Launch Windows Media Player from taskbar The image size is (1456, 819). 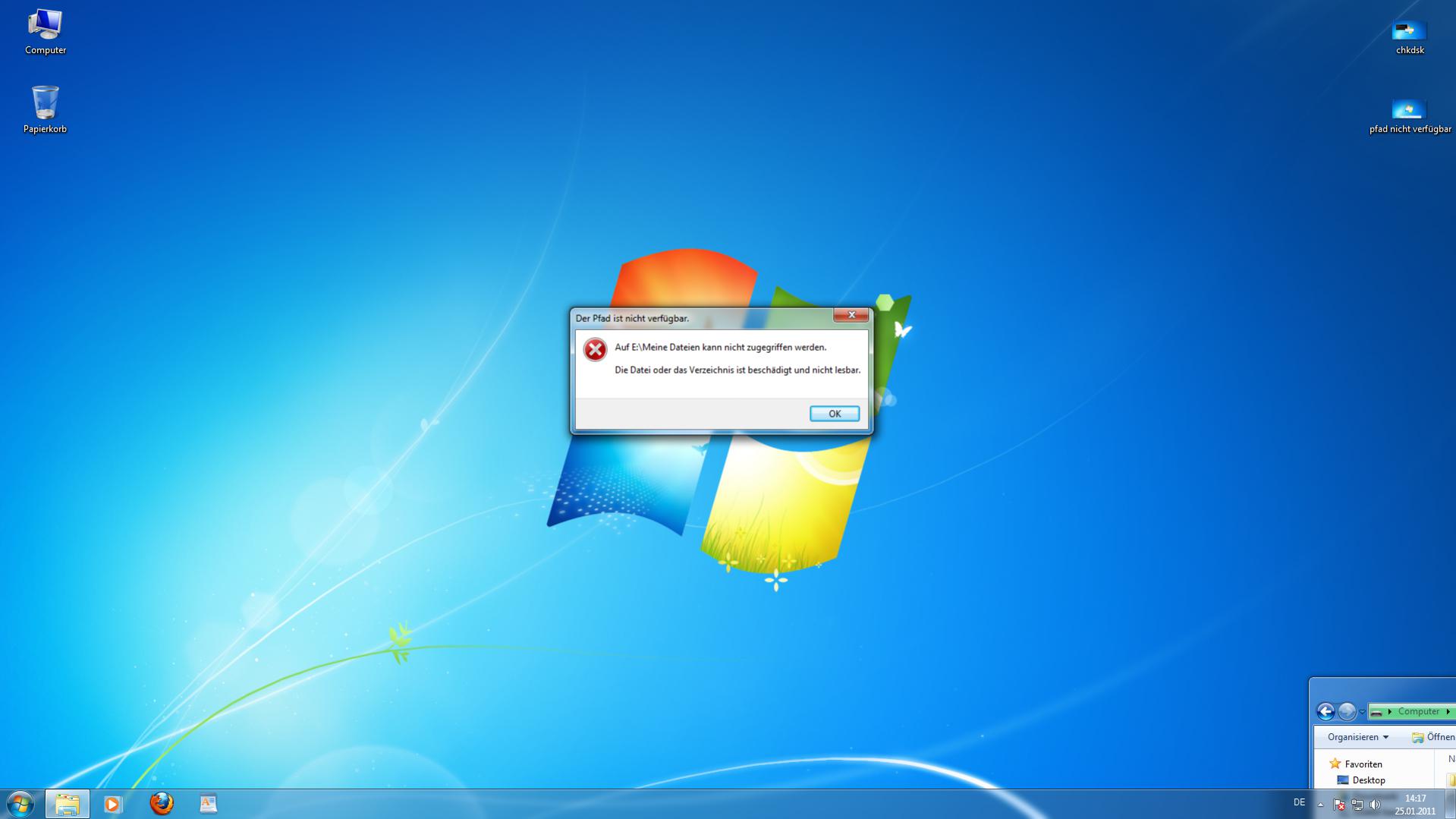pos(113,804)
